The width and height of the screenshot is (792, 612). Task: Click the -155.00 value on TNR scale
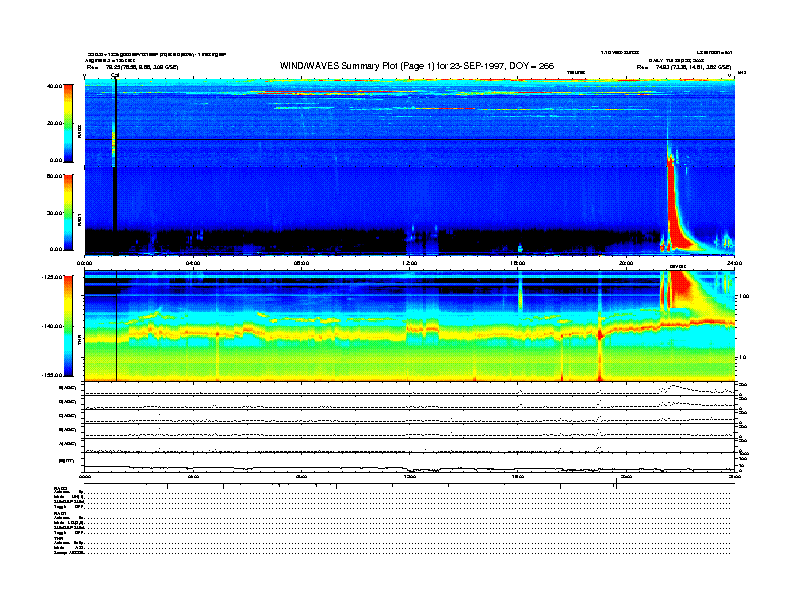[52, 375]
